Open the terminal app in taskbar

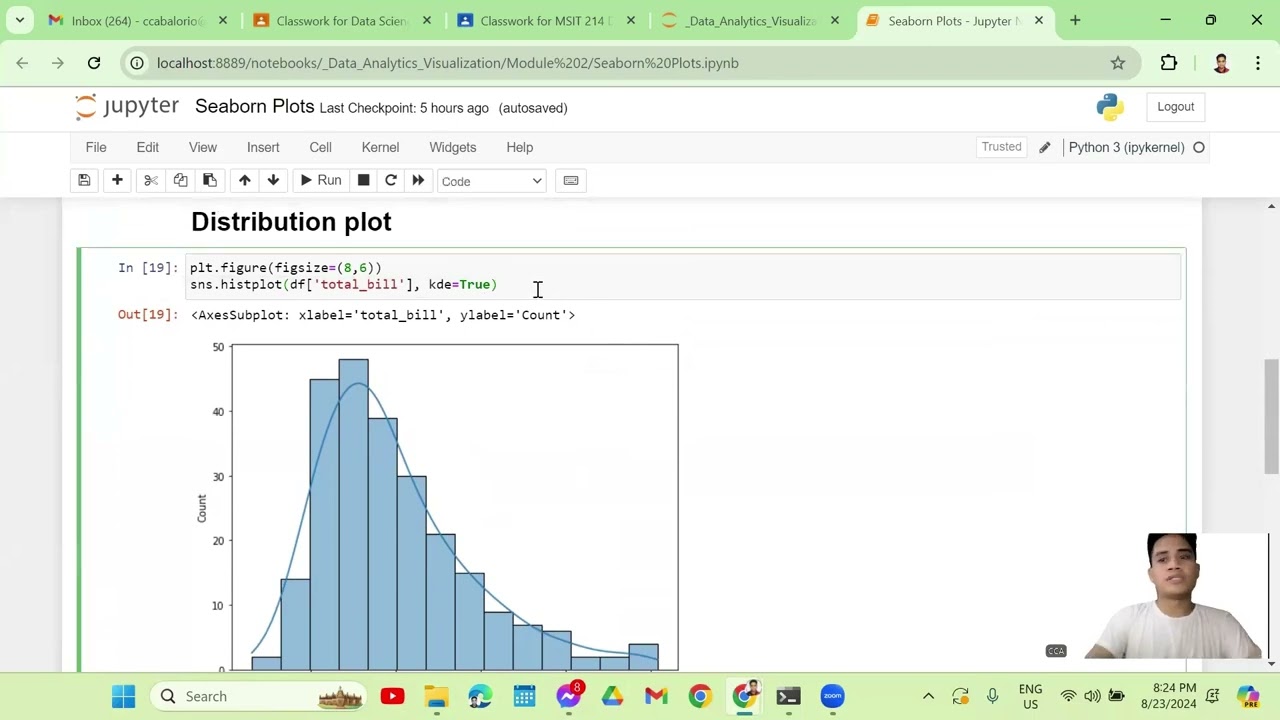[x=788, y=696]
